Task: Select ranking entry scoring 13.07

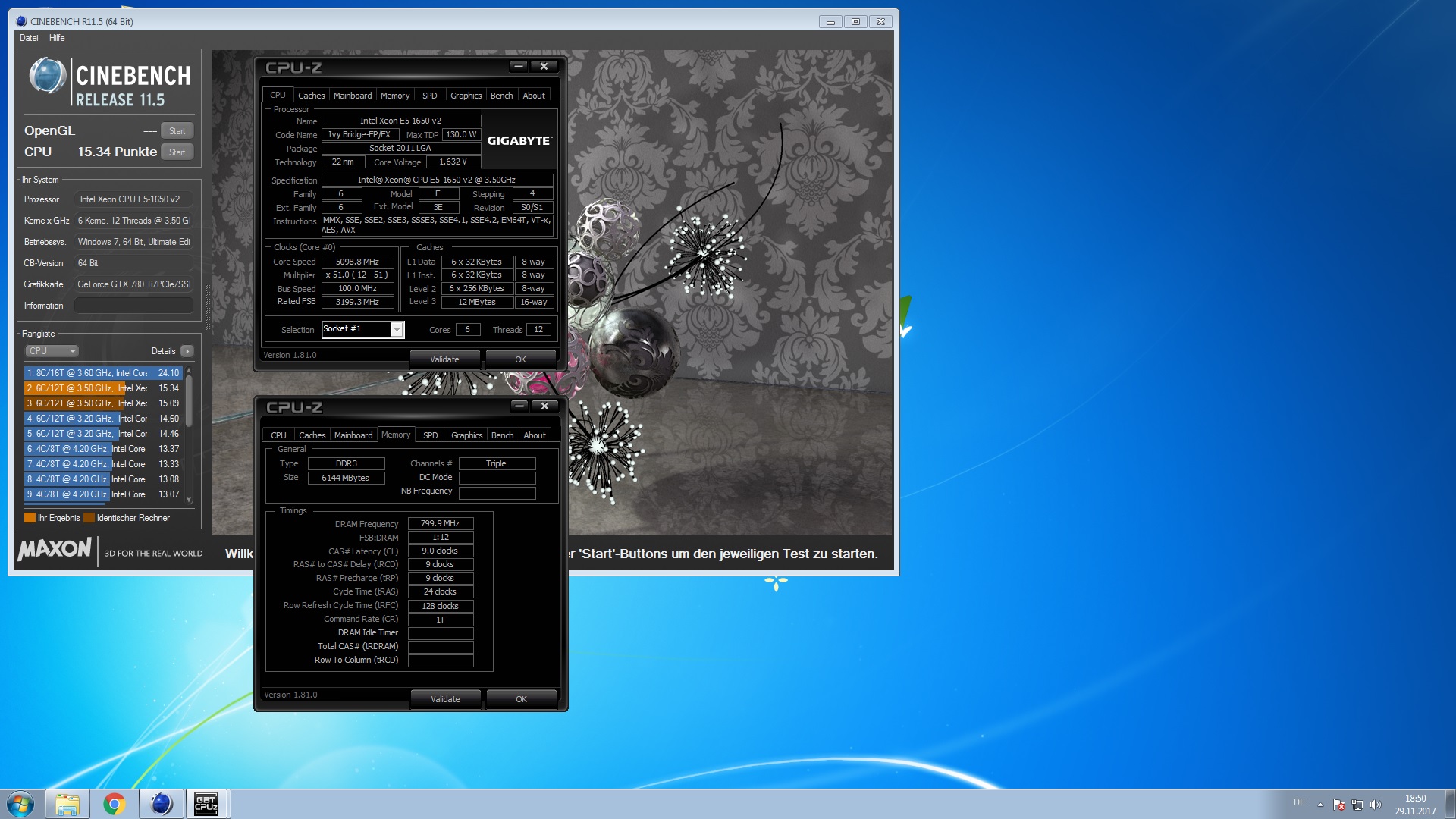Action: point(103,494)
